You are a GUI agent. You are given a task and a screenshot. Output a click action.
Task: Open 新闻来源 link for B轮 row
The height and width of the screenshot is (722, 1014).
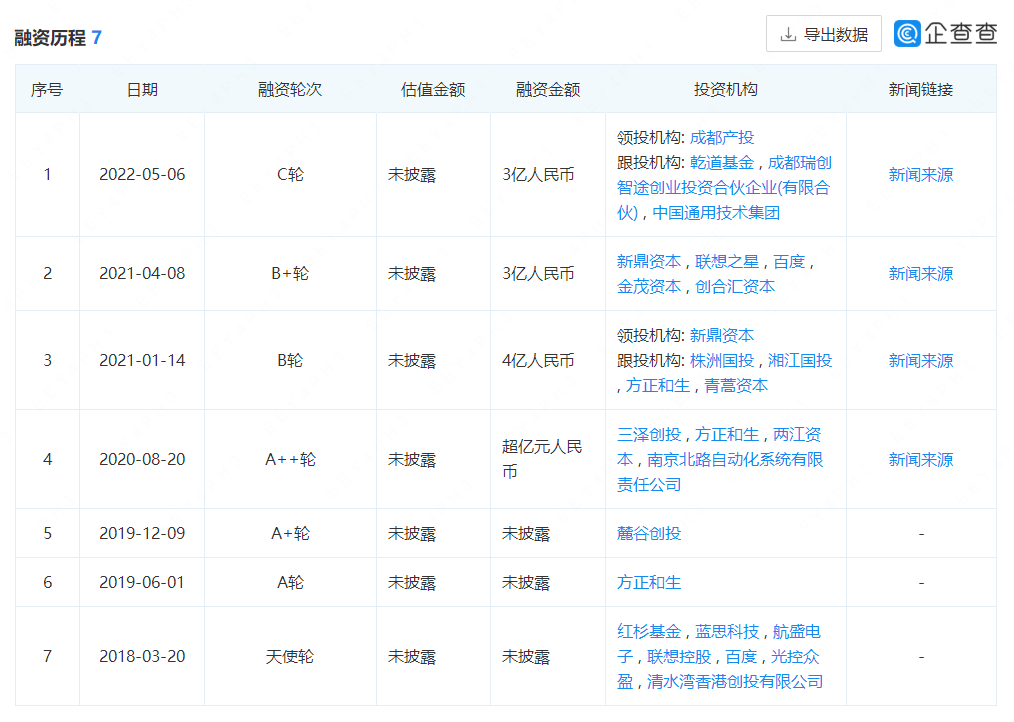(920, 360)
